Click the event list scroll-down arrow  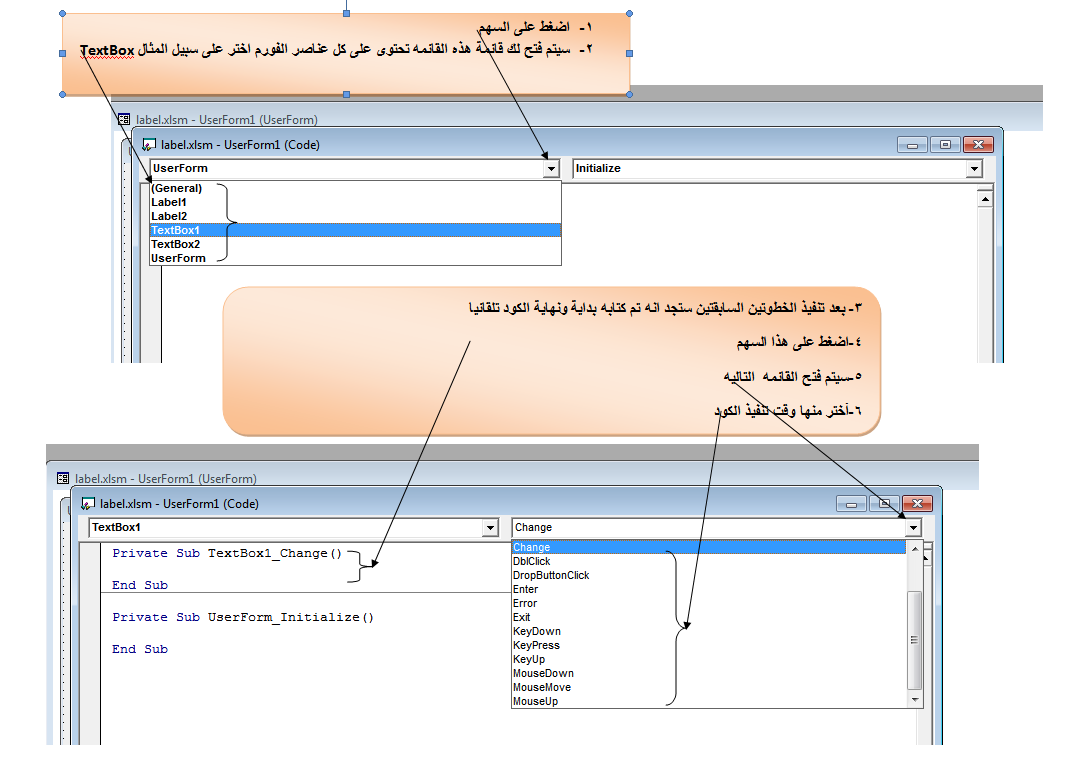915,700
